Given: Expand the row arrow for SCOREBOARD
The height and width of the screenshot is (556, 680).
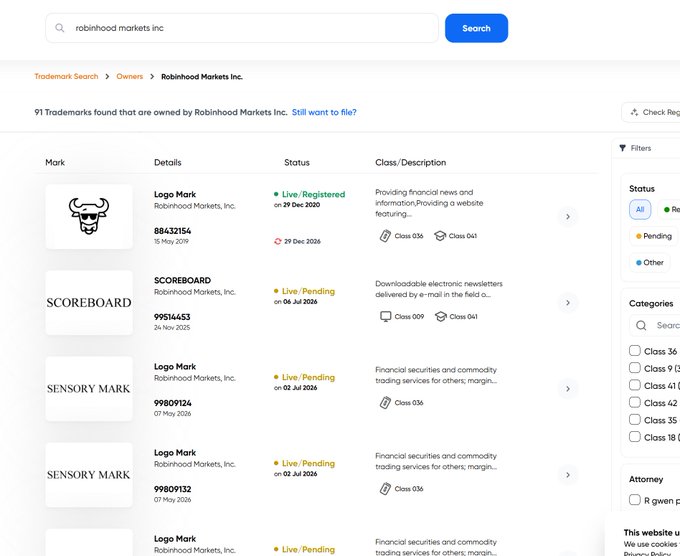Looking at the screenshot, I should click(568, 303).
